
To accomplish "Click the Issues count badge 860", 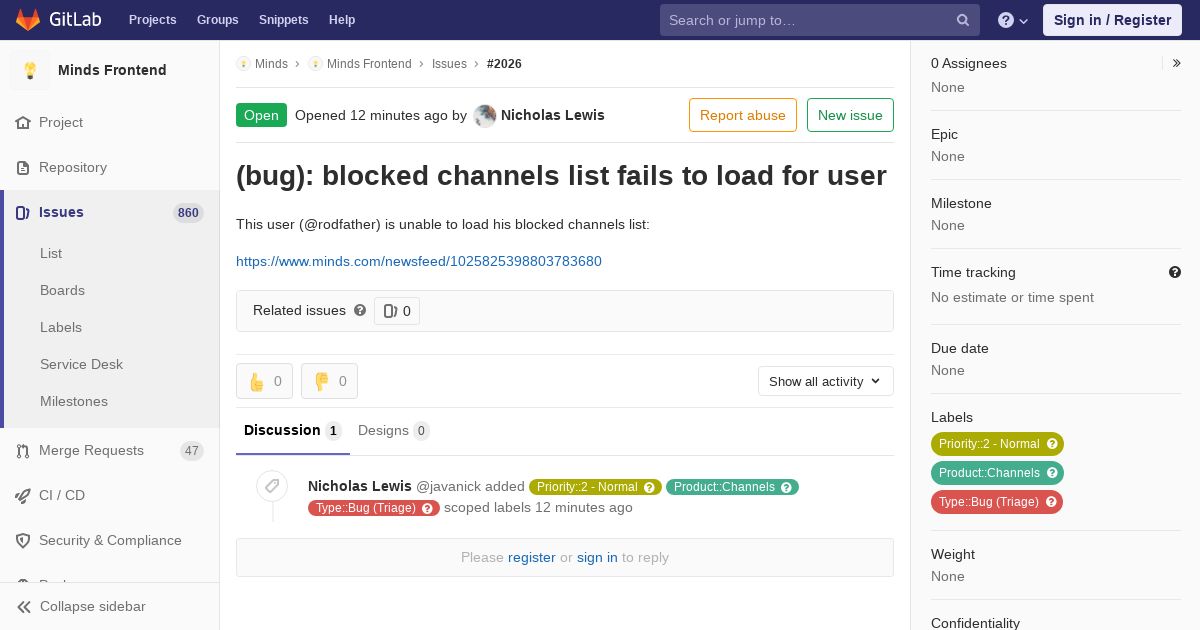I will pyautogui.click(x=188, y=213).
